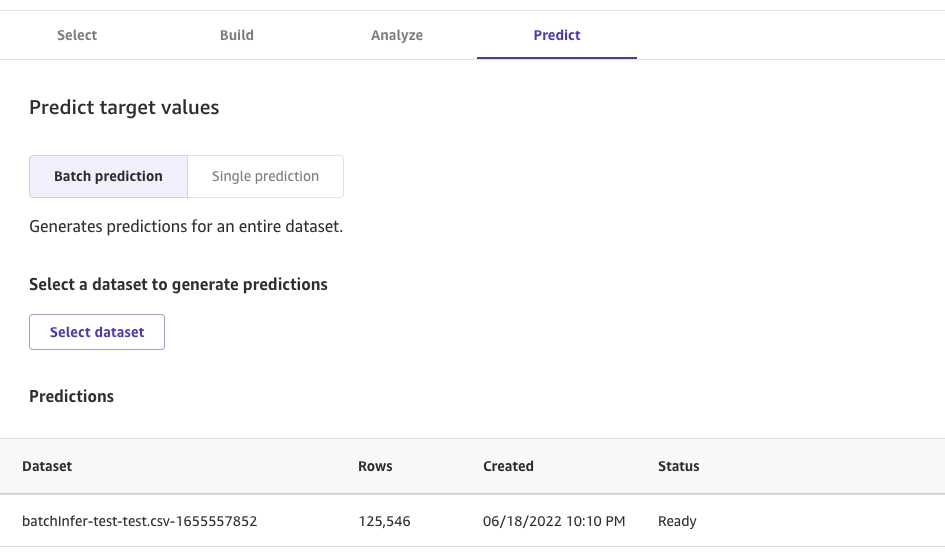The height and width of the screenshot is (558, 945).
Task: Sort by the Created column header
Action: click(508, 466)
